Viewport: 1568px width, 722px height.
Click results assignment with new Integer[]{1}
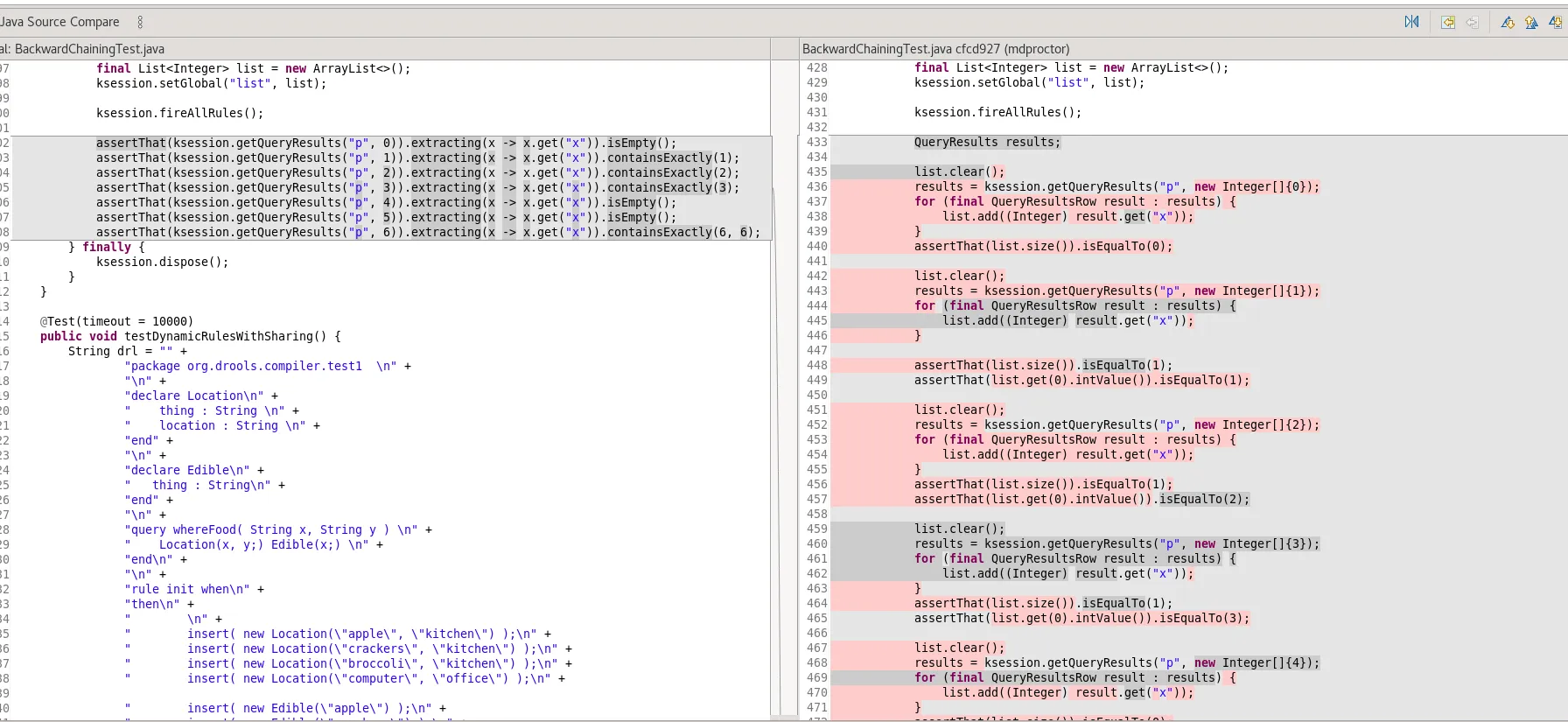pyautogui.click(x=1117, y=291)
